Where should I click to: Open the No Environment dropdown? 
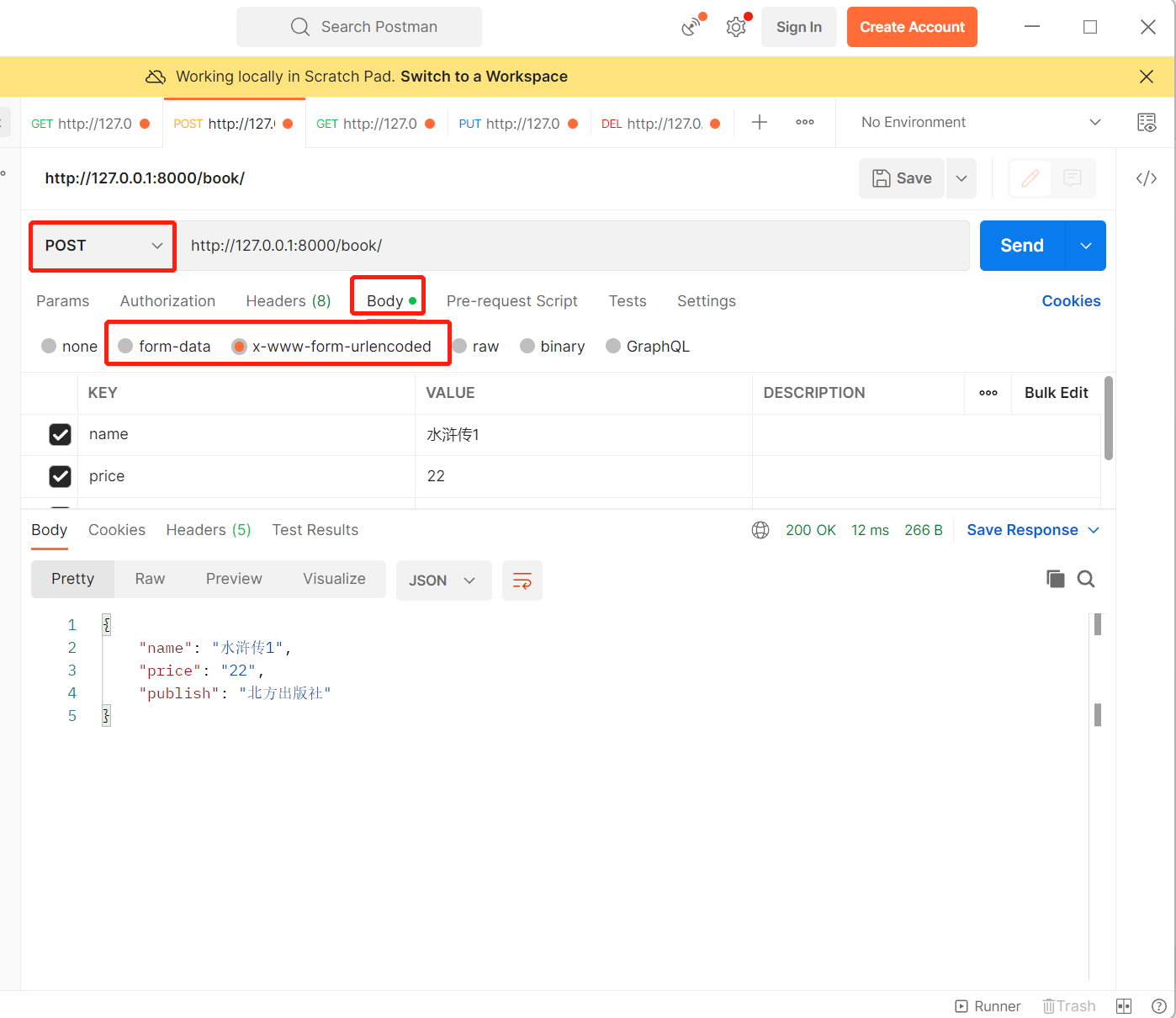(981, 123)
